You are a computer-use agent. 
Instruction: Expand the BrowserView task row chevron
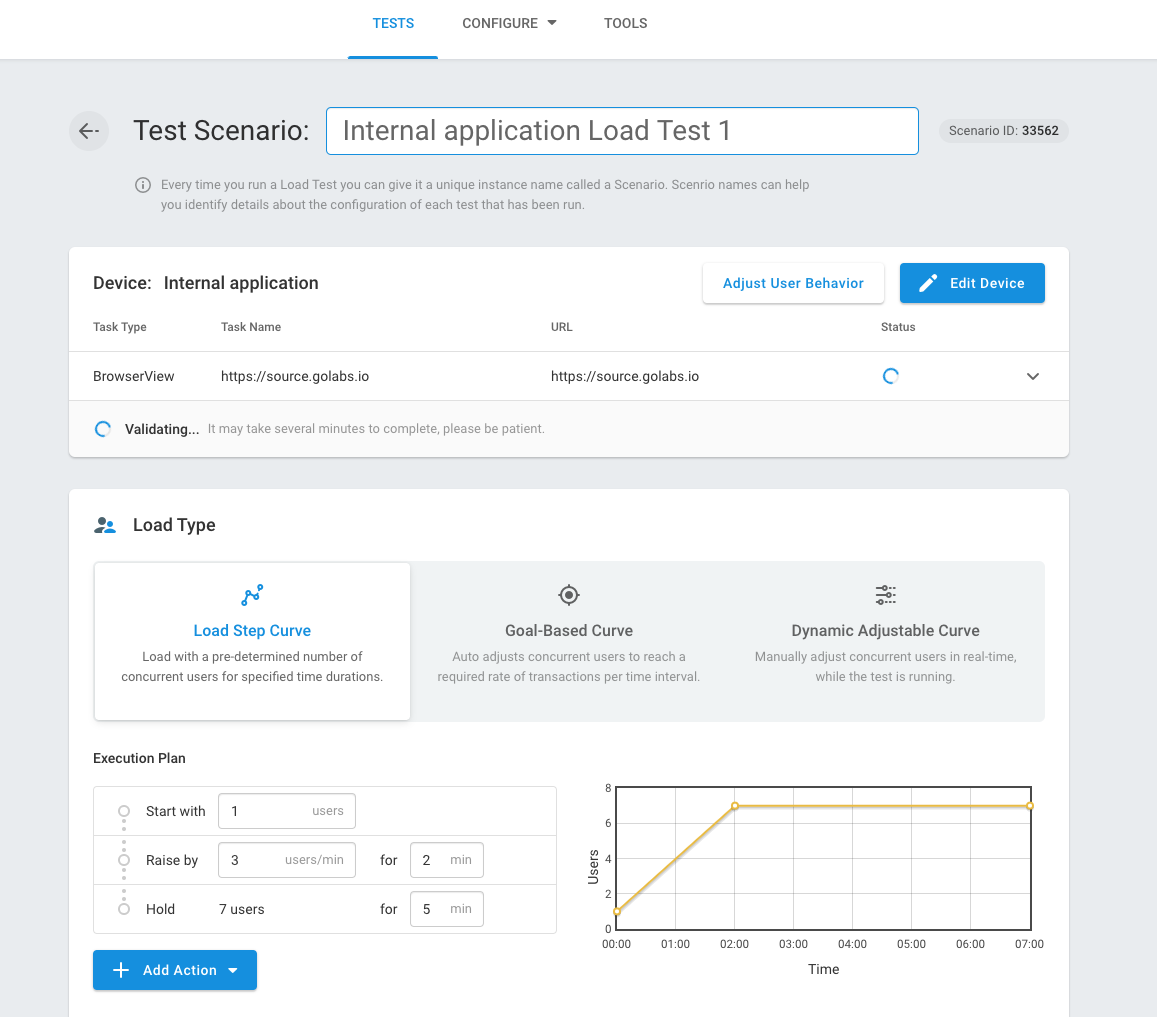pyautogui.click(x=1033, y=377)
